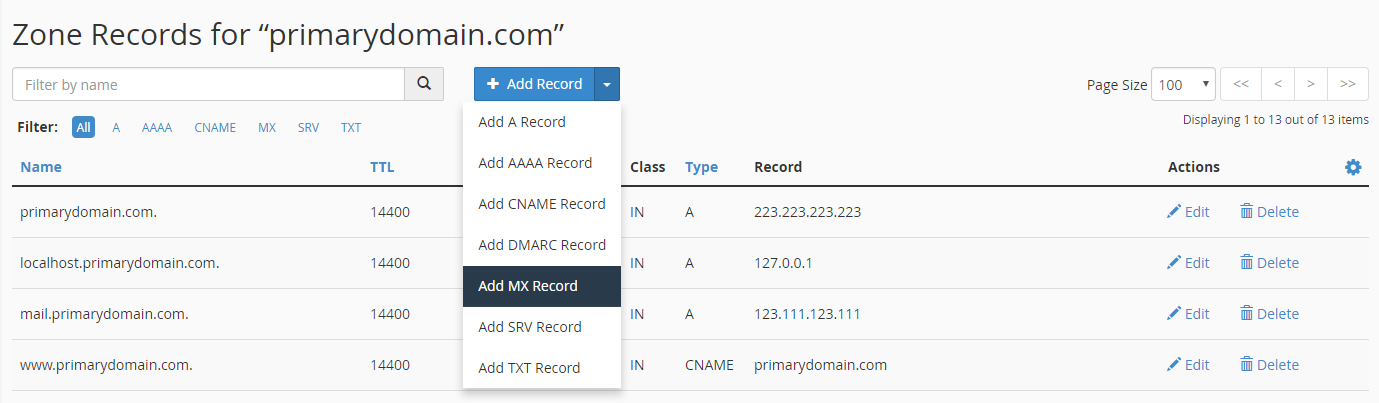Delete the www.primarydomain.com. CNAME record
Screen dimensions: 1379x403
pos(1269,365)
